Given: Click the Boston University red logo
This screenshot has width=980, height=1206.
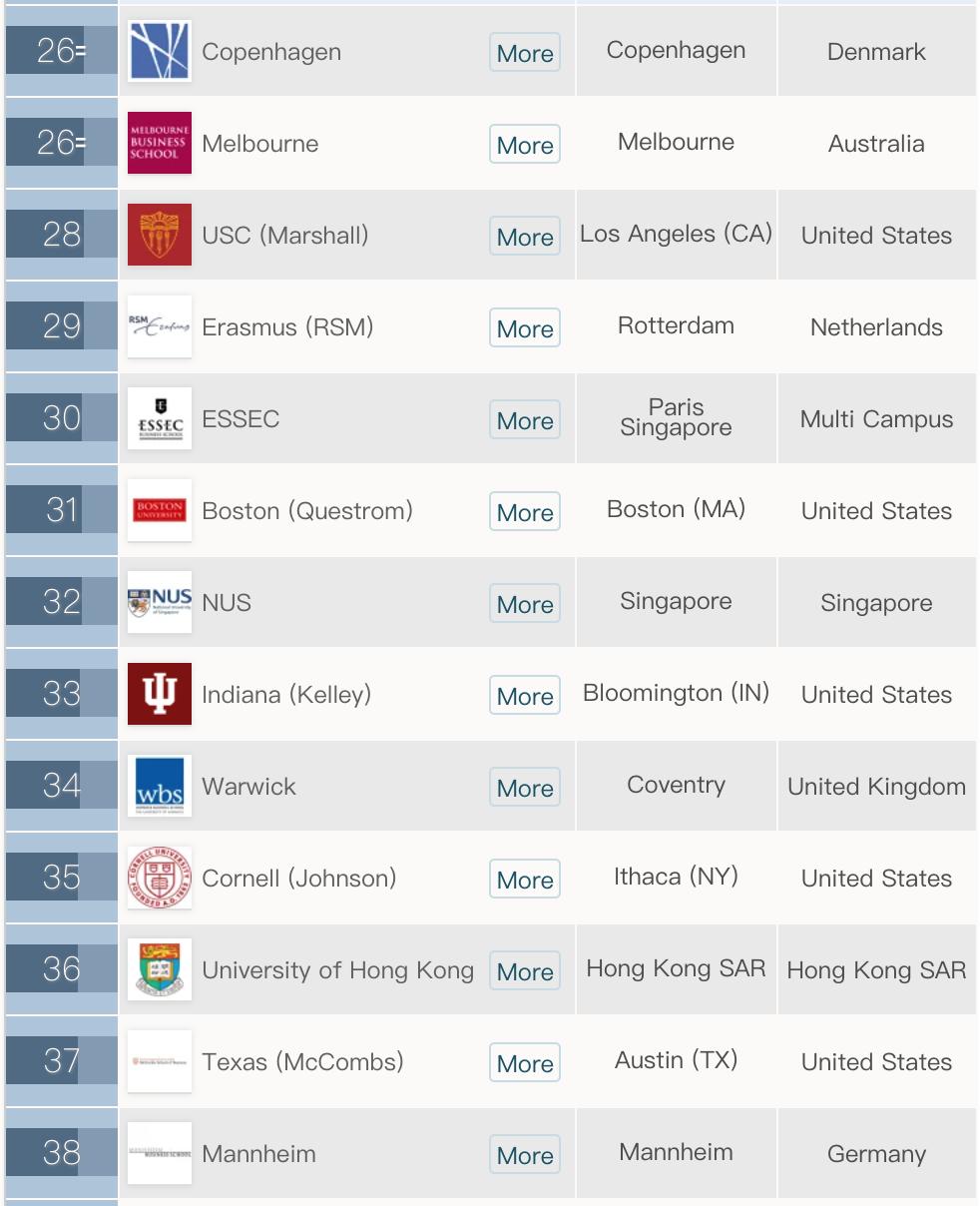Looking at the screenshot, I should tap(160, 510).
